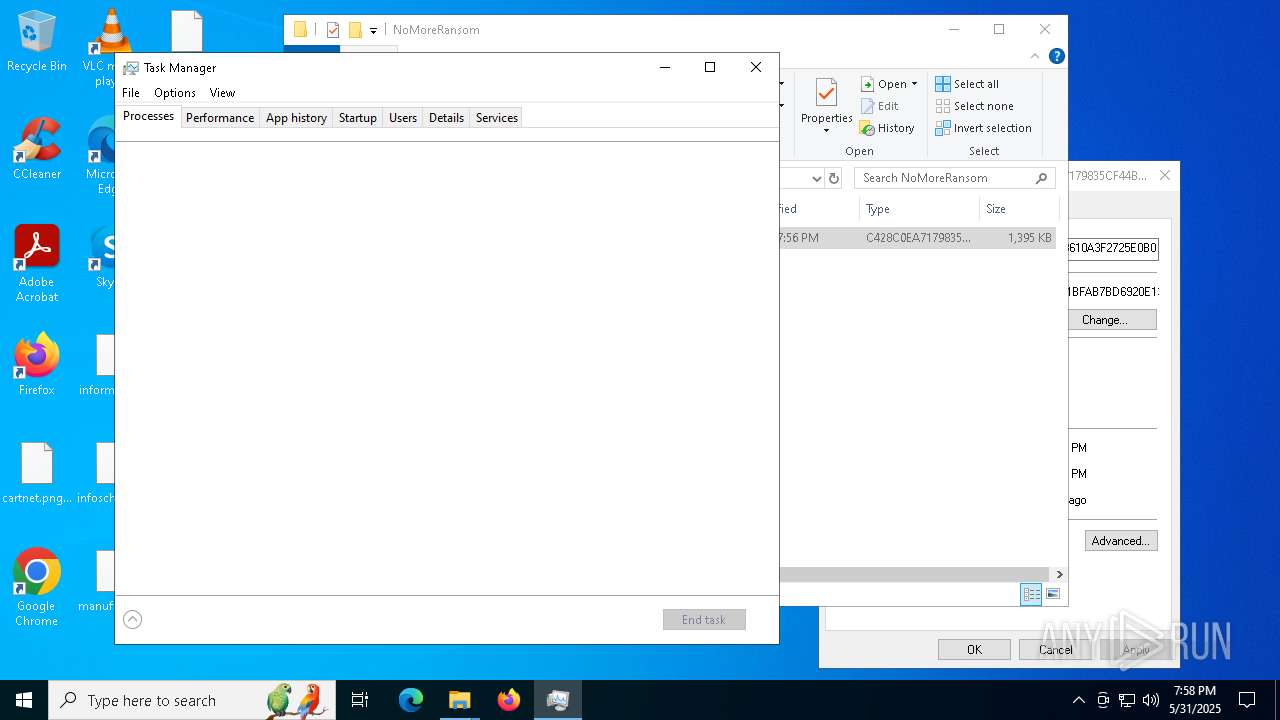Close the properties dialog with the X button
This screenshot has height=720, width=1280.
pyautogui.click(x=1164, y=175)
